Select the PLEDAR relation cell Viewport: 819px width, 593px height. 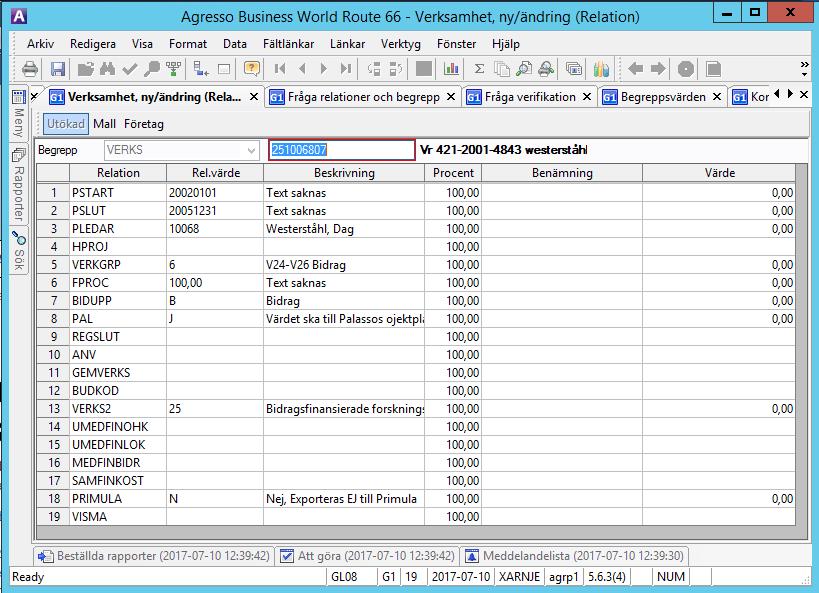coord(118,229)
